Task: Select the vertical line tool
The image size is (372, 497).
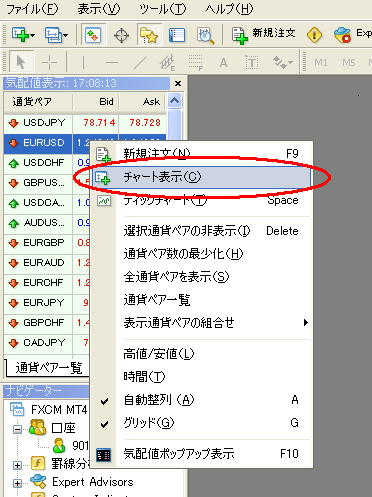Action: 83,62
